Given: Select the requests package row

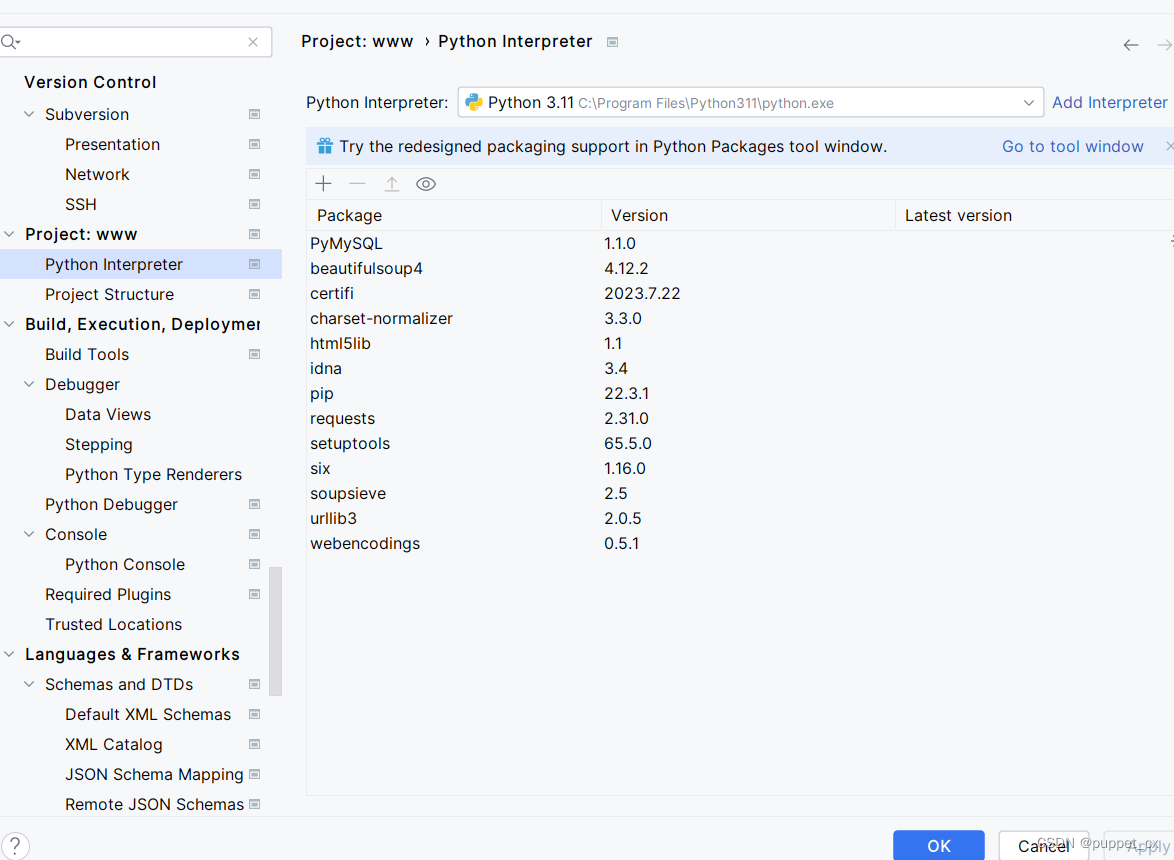Looking at the screenshot, I should (342, 418).
